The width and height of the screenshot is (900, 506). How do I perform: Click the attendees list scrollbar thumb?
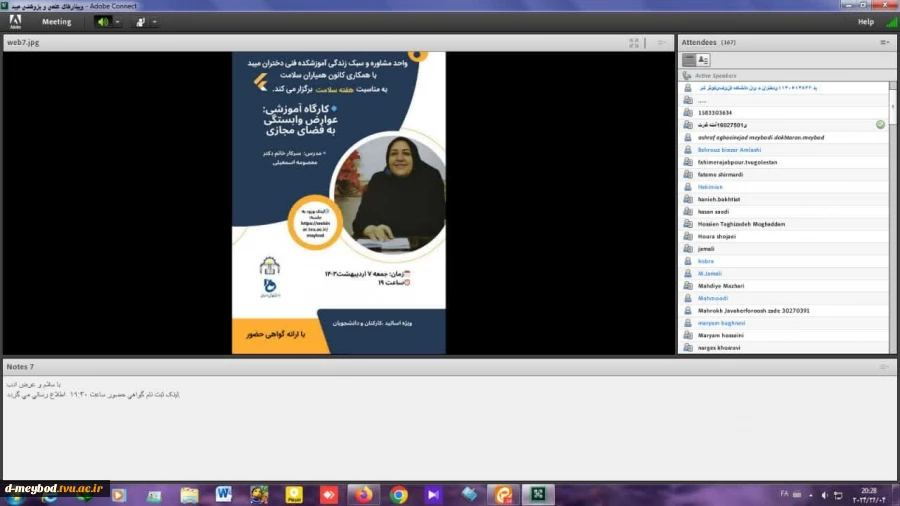coord(893,107)
